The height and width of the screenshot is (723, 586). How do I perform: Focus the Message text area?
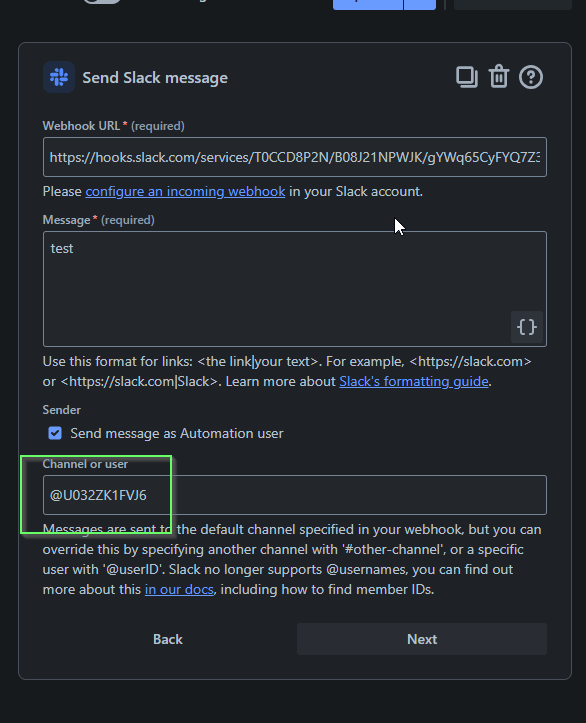[x=295, y=289]
